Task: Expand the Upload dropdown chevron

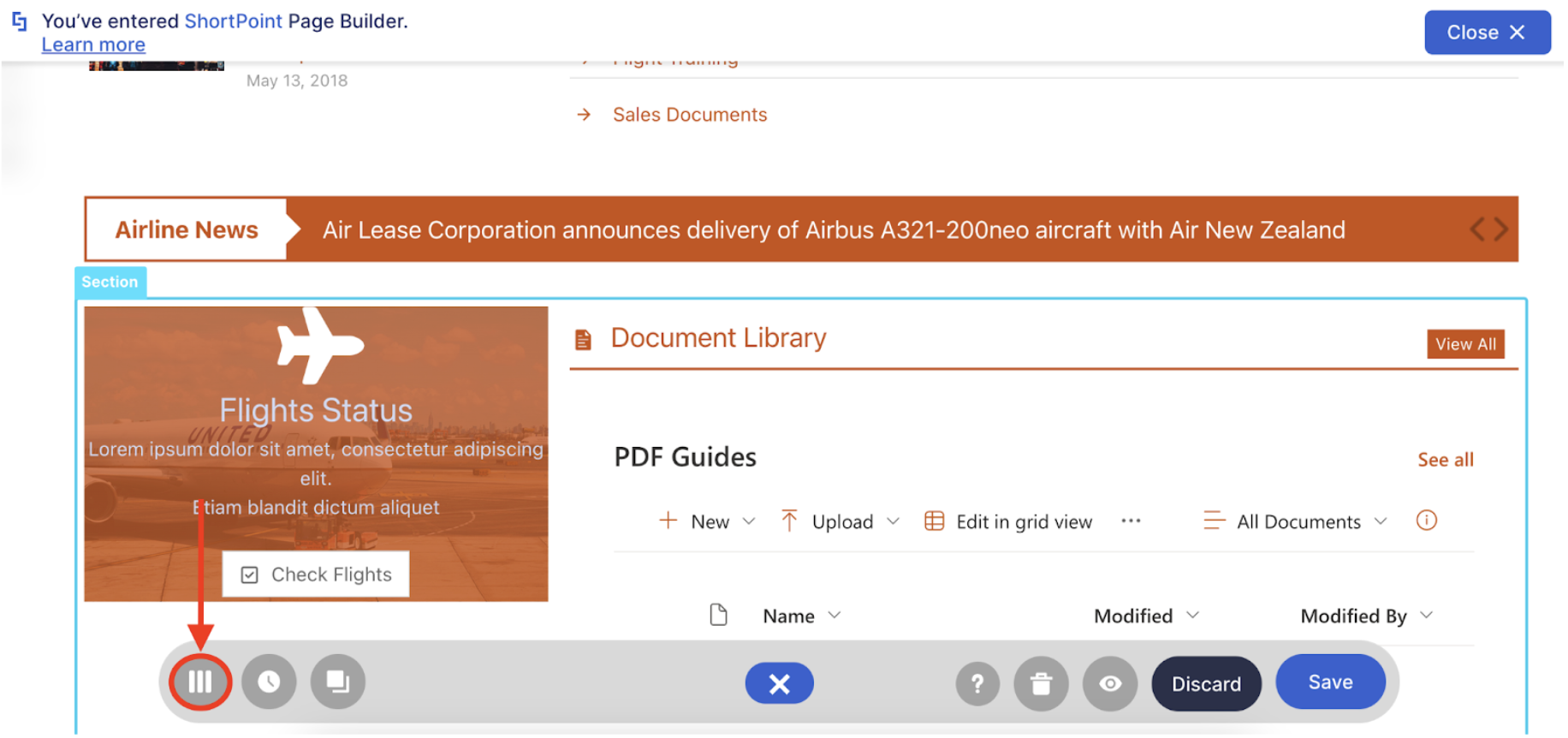Action: 893,521
